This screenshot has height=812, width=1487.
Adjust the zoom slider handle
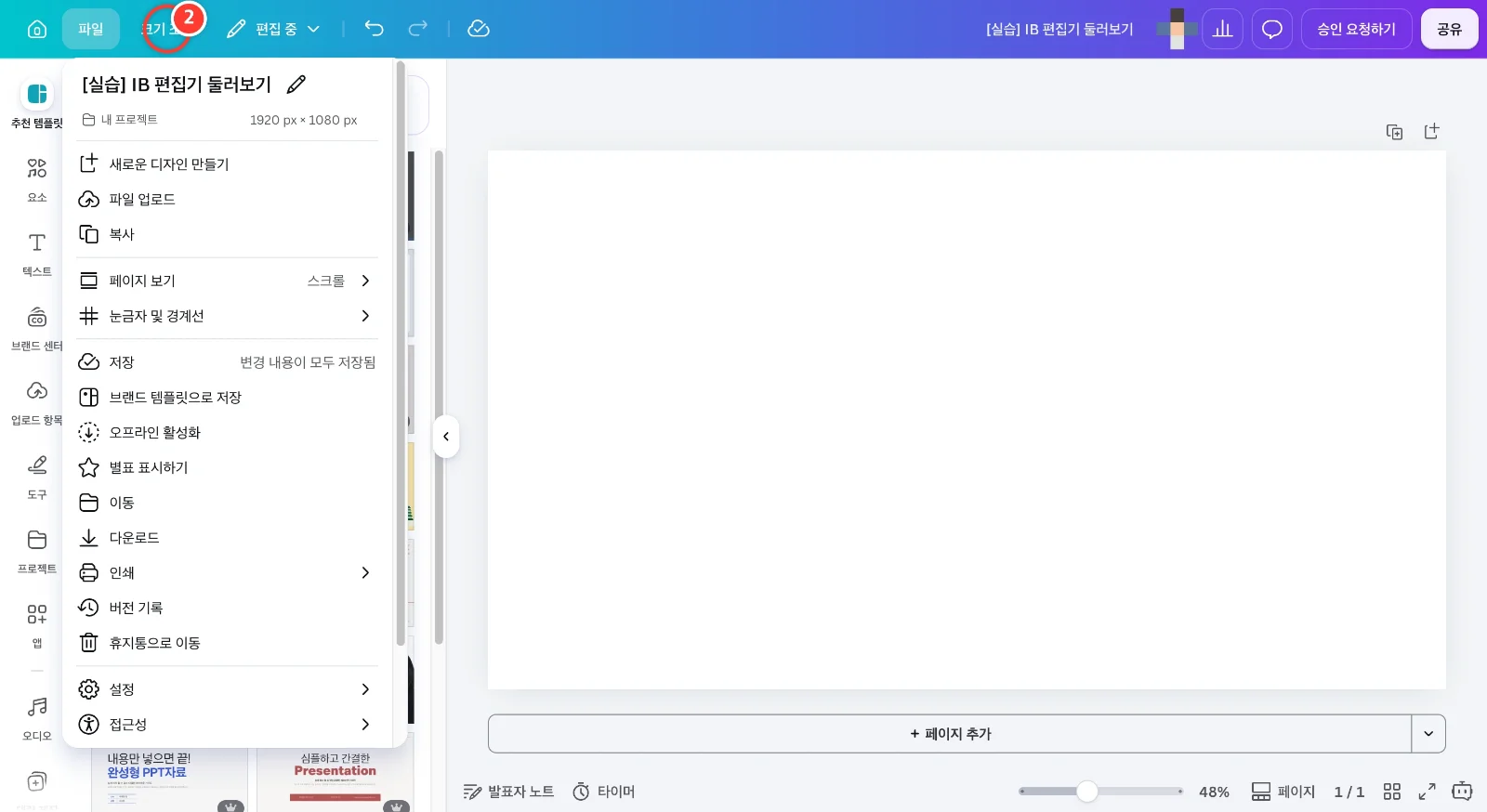[1087, 792]
